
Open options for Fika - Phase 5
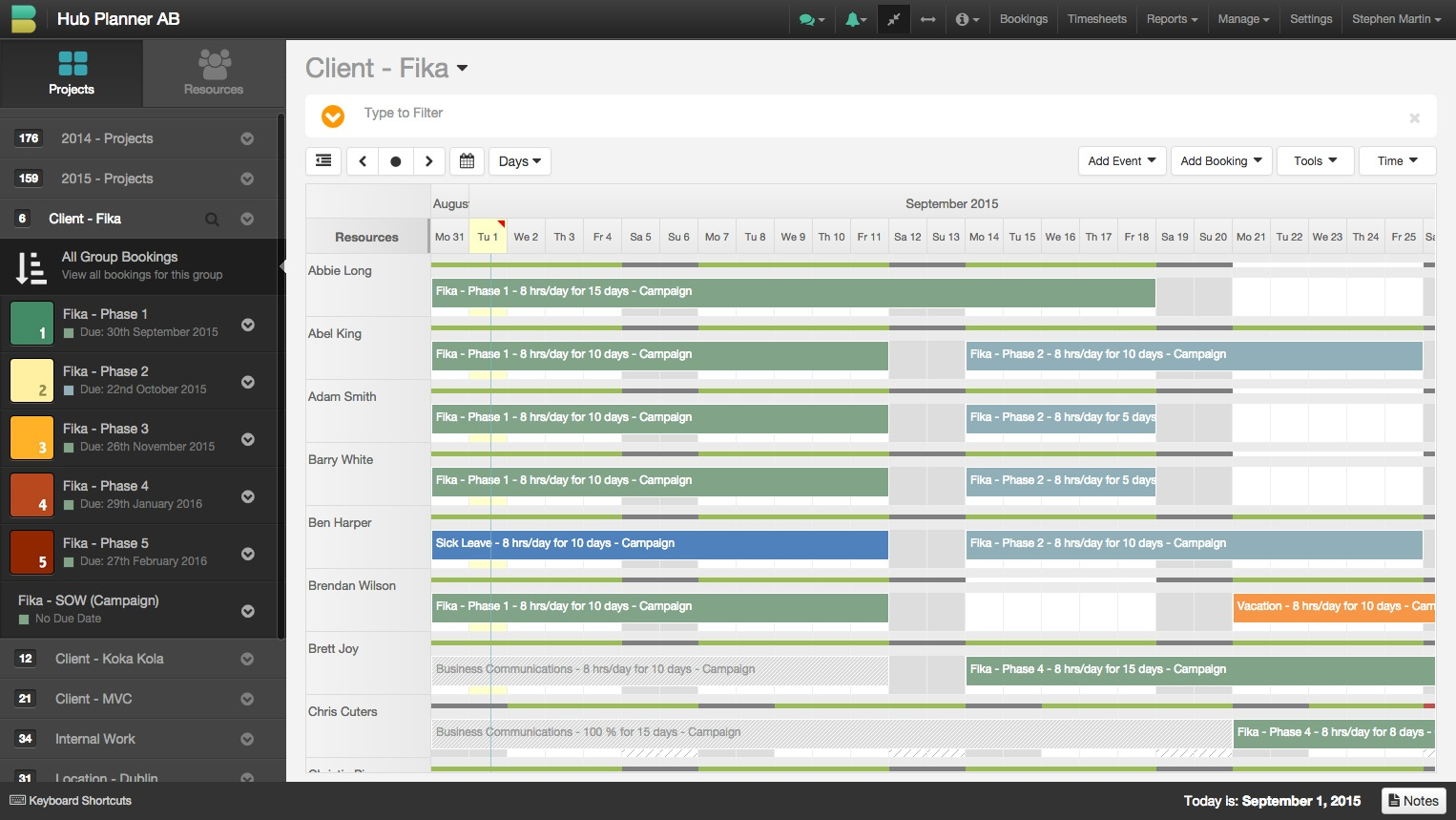(248, 554)
